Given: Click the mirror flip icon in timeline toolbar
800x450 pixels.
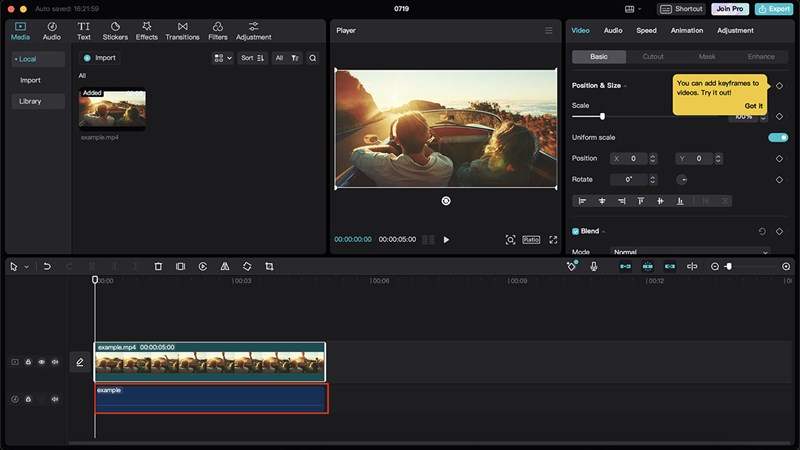Looking at the screenshot, I should tap(225, 267).
